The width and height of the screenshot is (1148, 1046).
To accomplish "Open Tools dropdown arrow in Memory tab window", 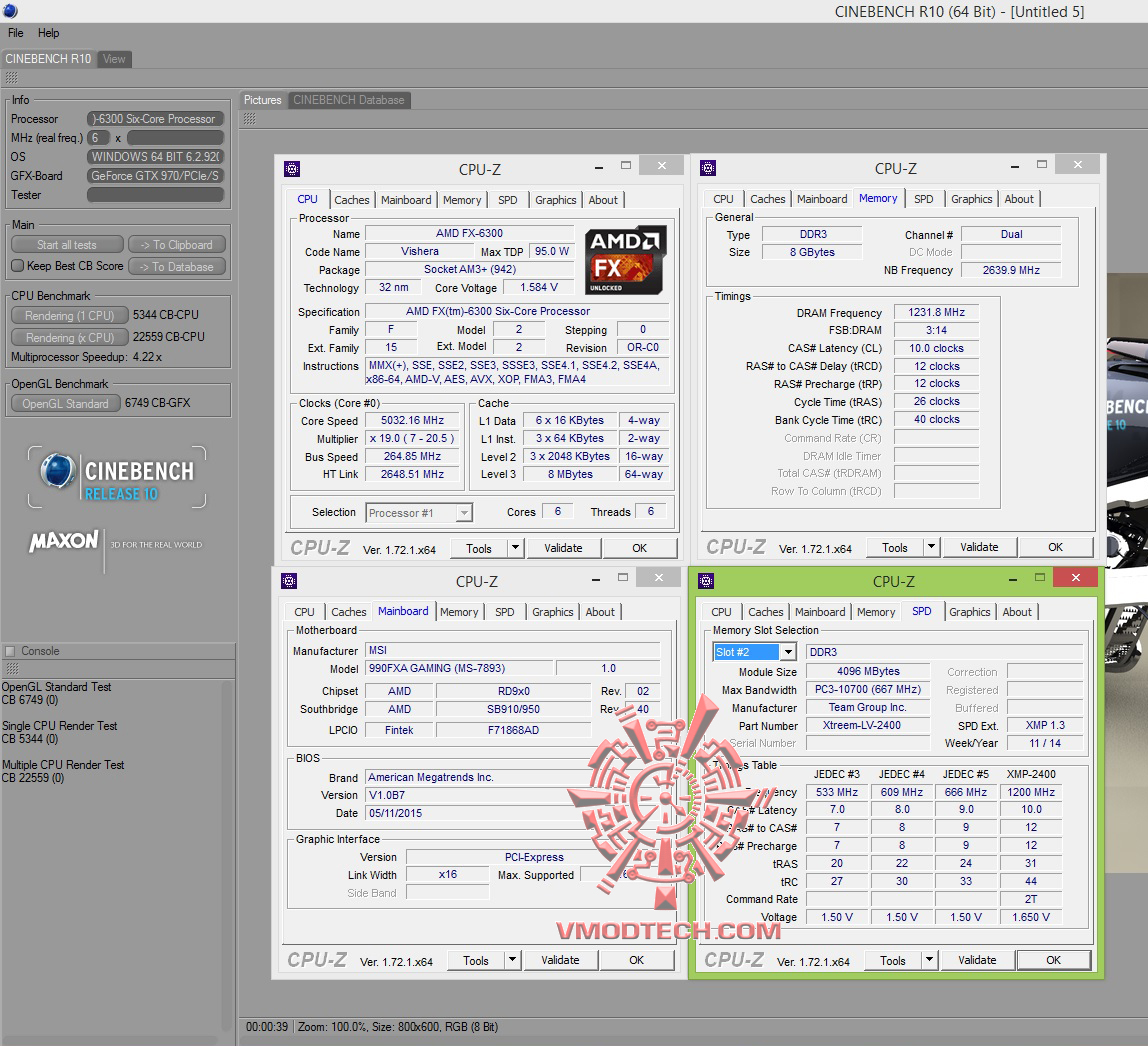I will [931, 546].
